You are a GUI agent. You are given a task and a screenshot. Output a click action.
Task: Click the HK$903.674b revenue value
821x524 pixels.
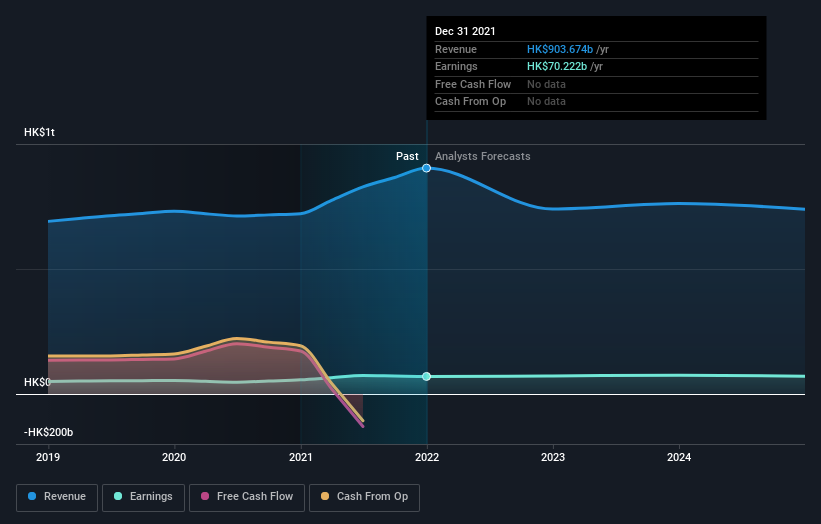[560, 49]
